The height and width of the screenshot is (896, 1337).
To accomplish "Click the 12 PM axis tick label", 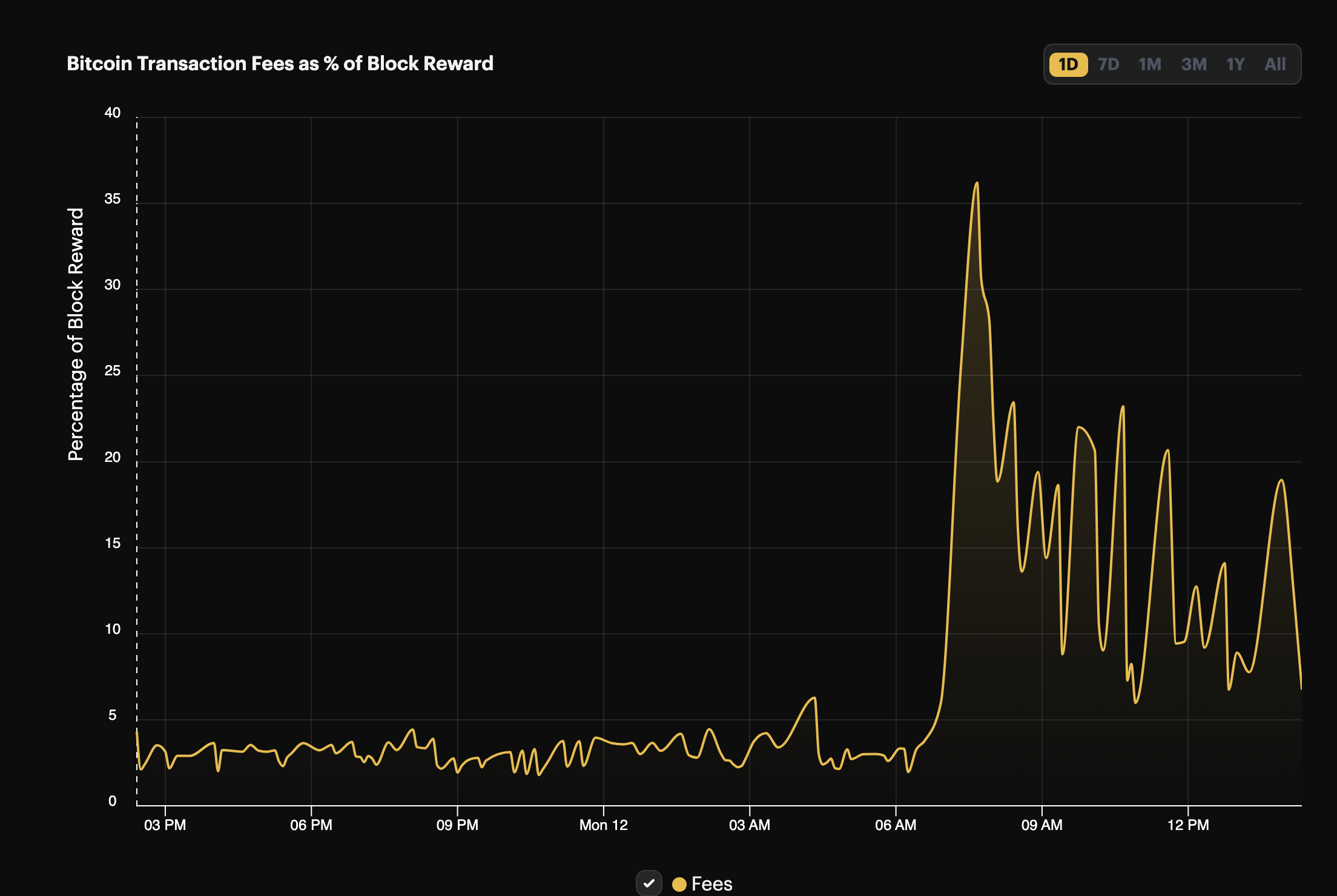I will (x=1187, y=825).
